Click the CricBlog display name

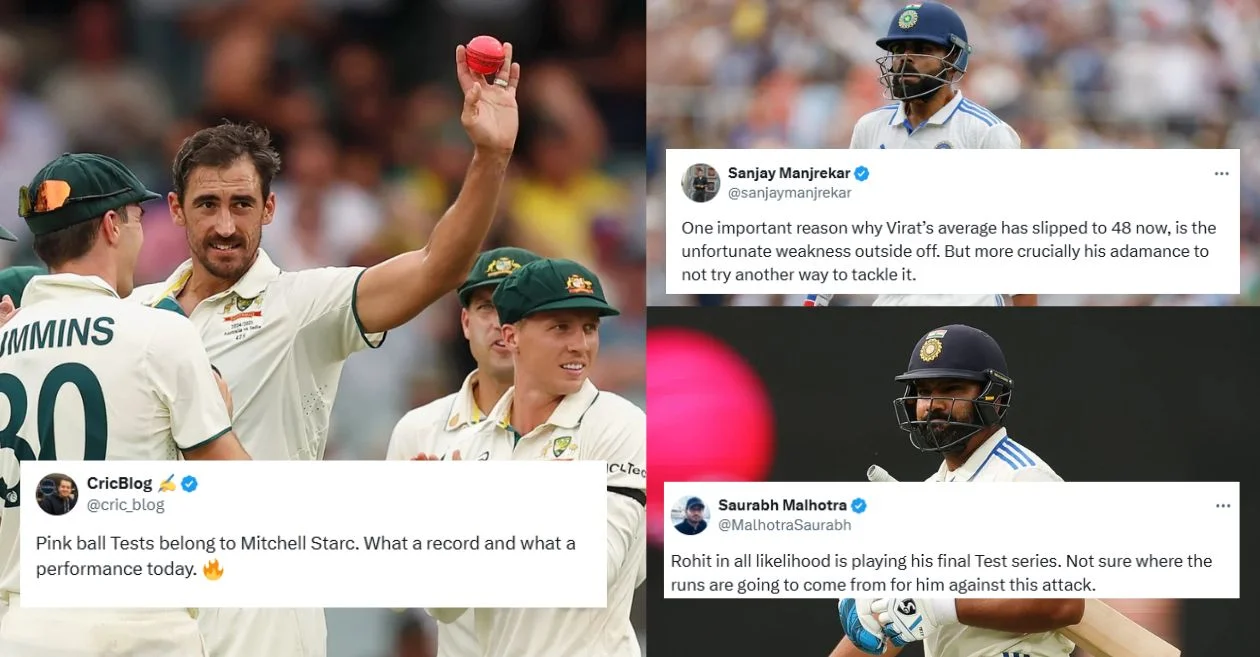click(119, 484)
